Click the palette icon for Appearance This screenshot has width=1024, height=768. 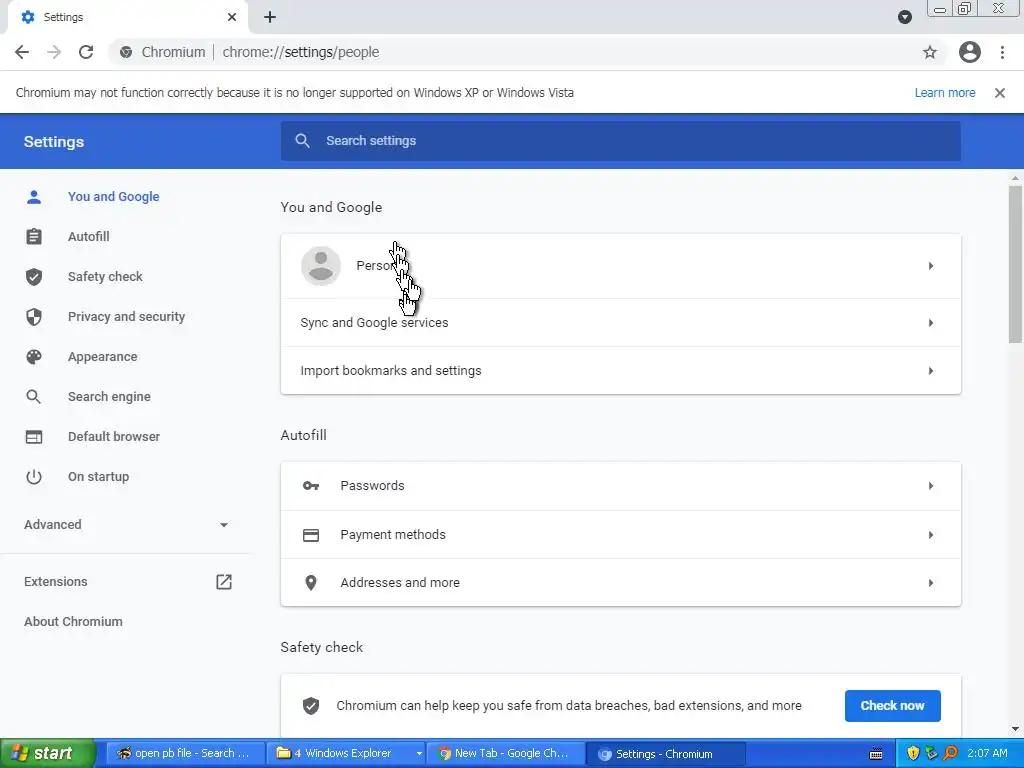point(34,357)
